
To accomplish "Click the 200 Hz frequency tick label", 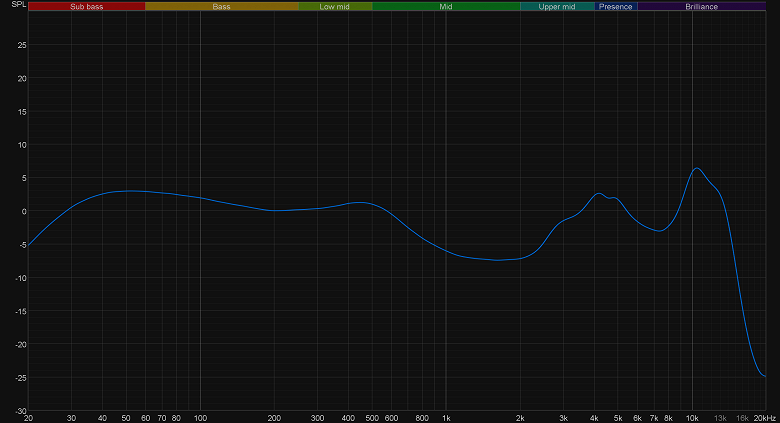I will pyautogui.click(x=274, y=418).
